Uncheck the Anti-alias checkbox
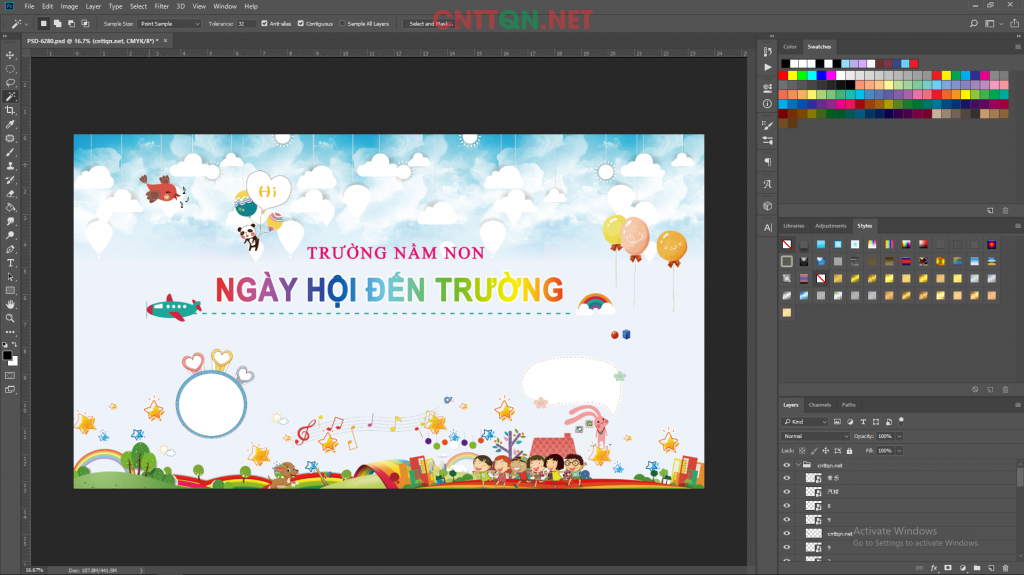Viewport: 1024px width, 575px height. click(264, 23)
